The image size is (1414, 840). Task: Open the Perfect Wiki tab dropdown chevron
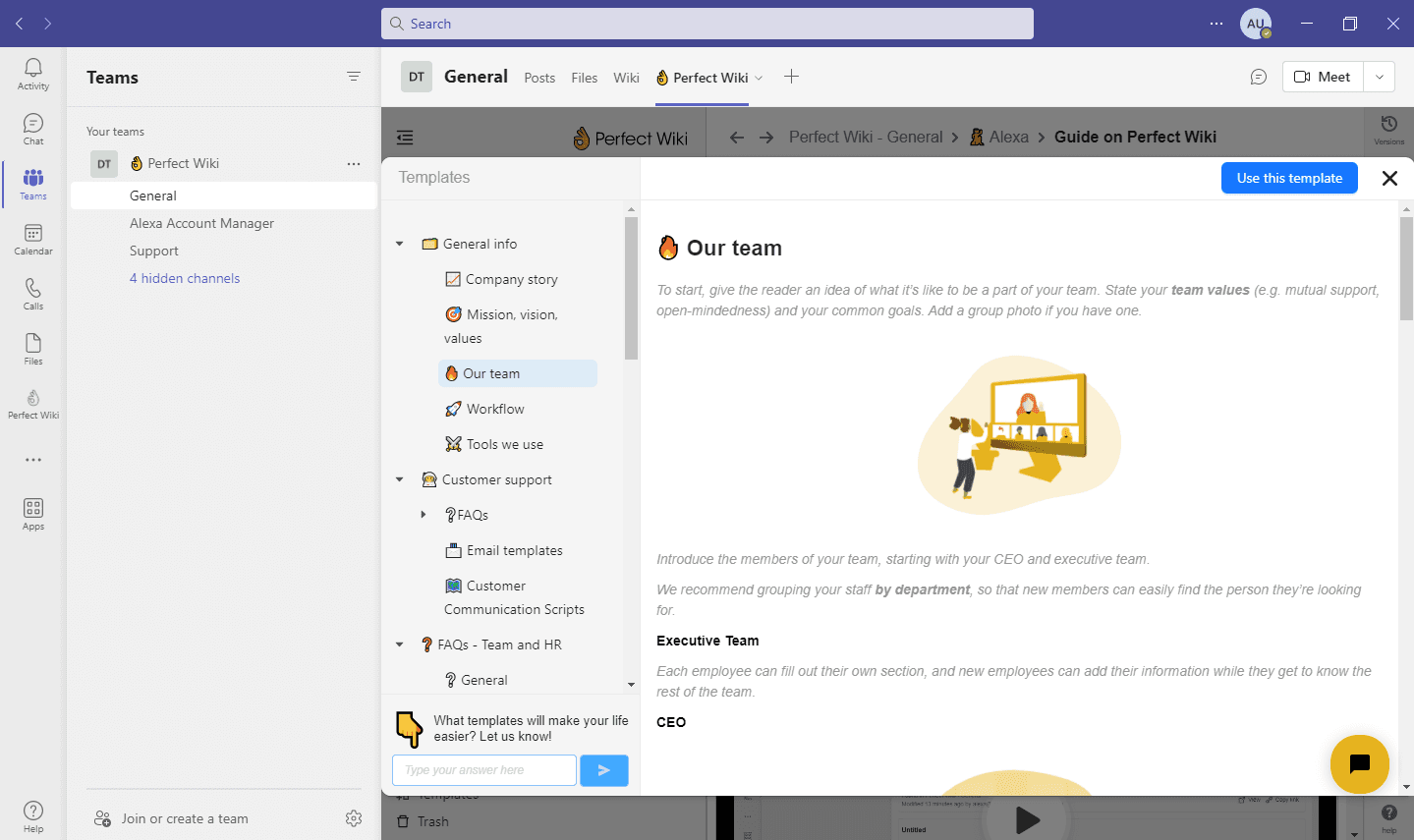(759, 78)
